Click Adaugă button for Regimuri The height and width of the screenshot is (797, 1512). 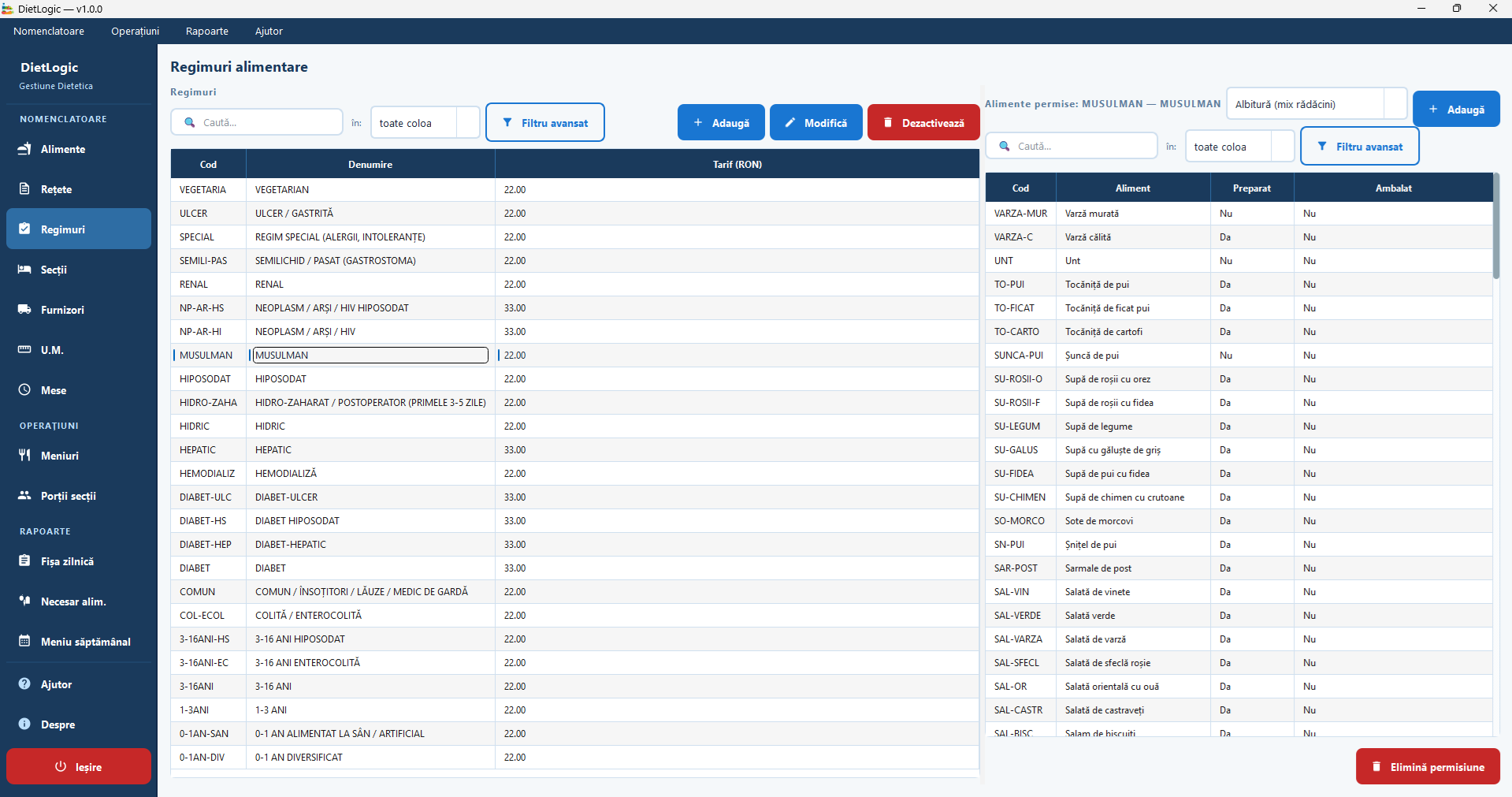point(721,123)
